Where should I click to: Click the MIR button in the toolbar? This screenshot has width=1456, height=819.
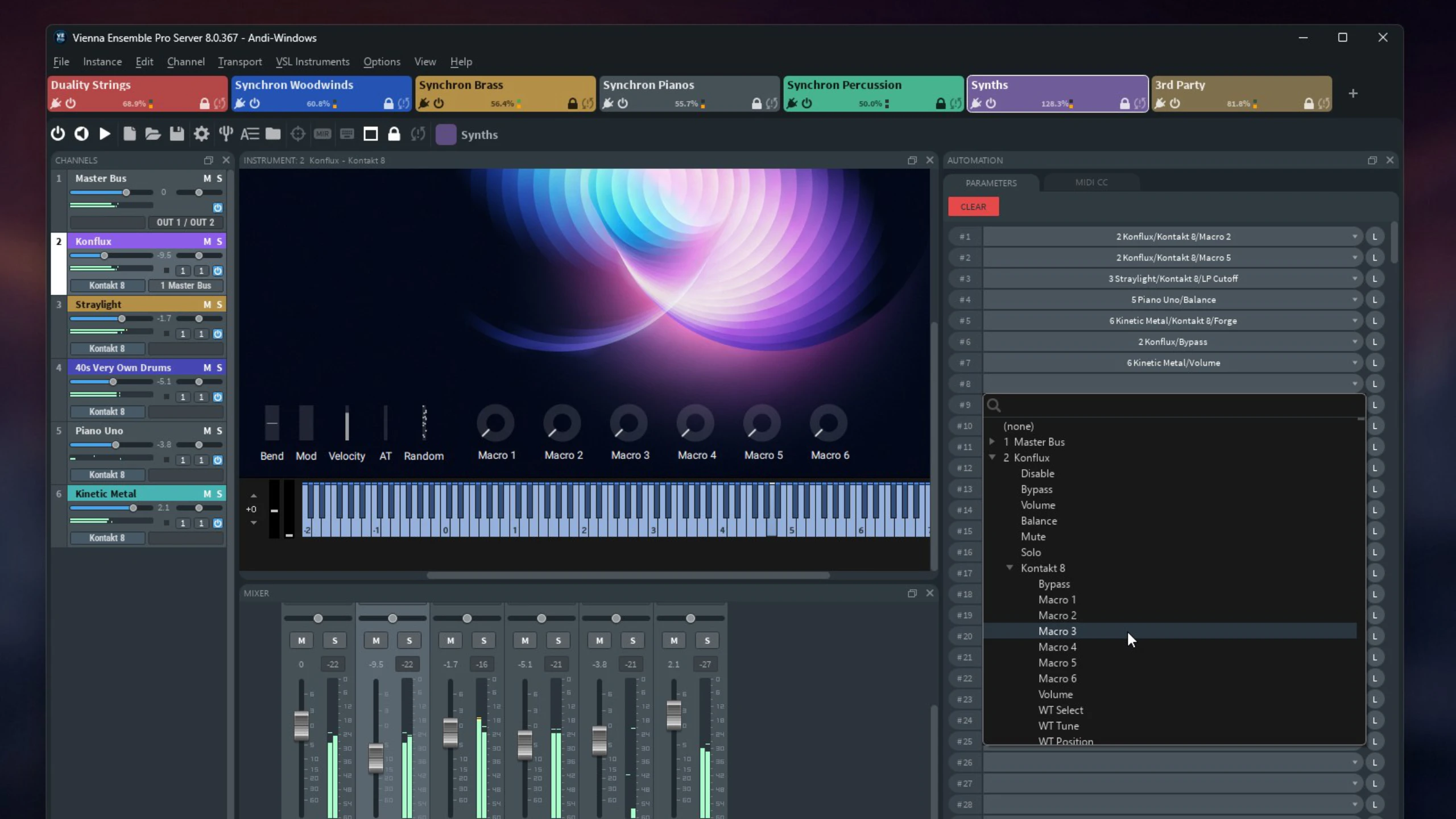[x=322, y=134]
